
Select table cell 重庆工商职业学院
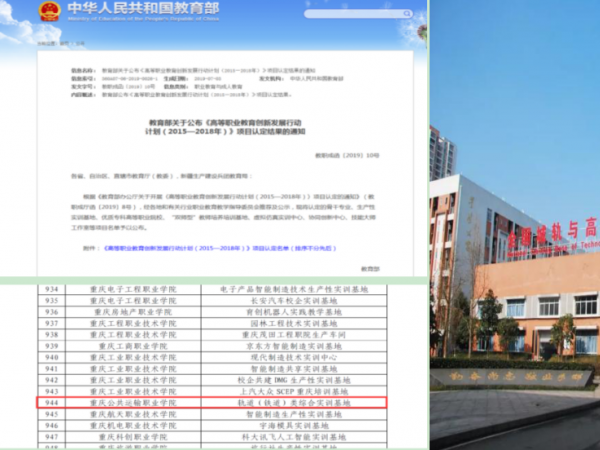pyautogui.click(x=133, y=346)
